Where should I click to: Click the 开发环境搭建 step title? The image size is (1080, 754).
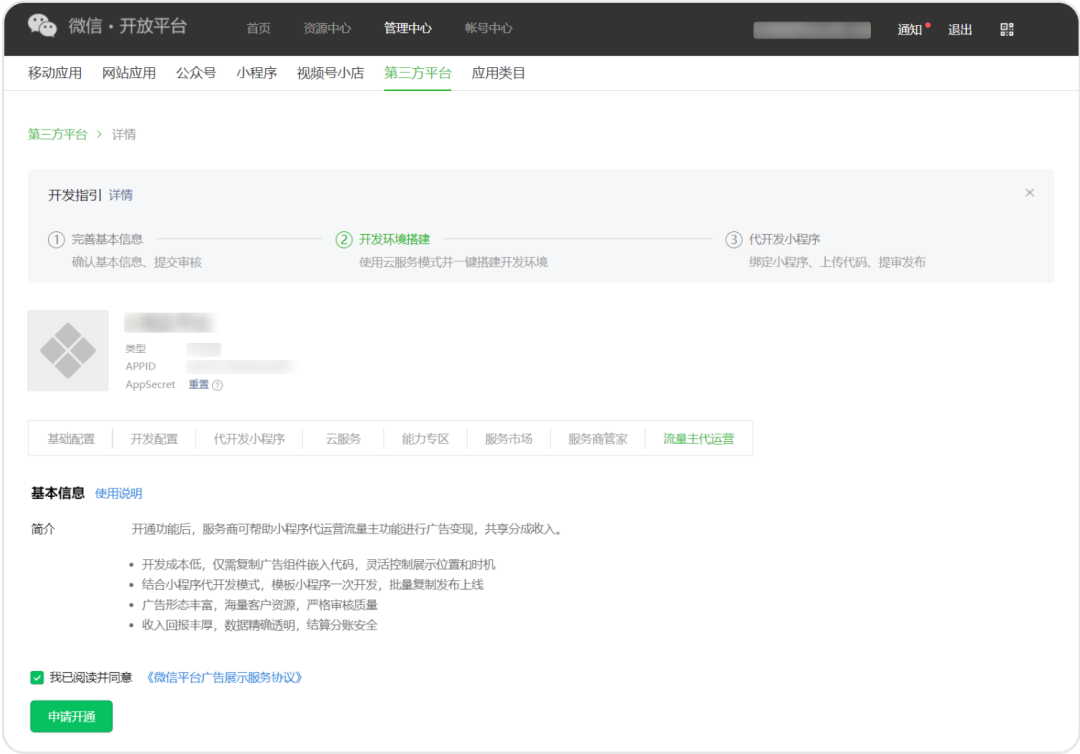pos(395,239)
